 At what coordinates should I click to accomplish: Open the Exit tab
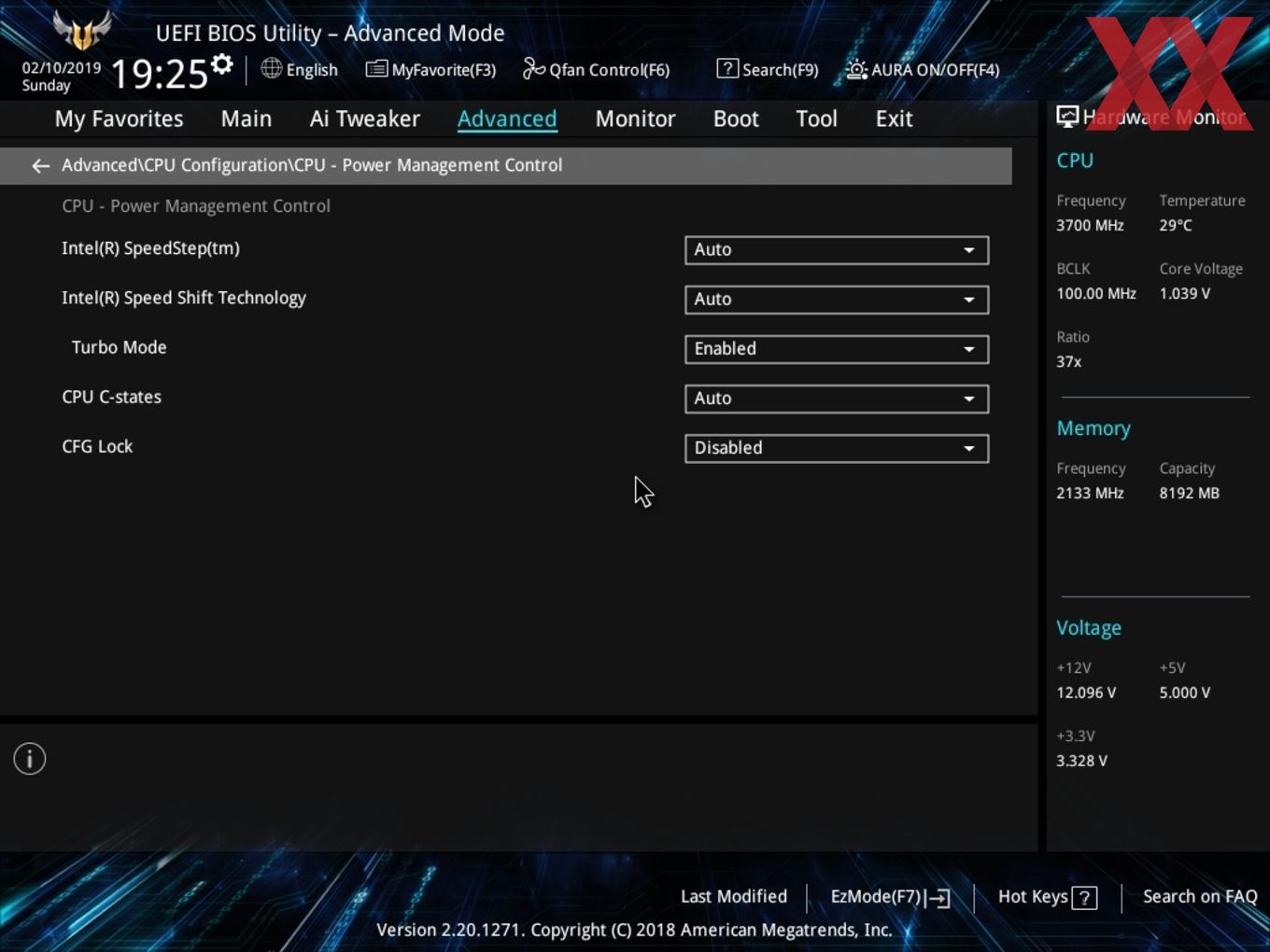click(894, 119)
